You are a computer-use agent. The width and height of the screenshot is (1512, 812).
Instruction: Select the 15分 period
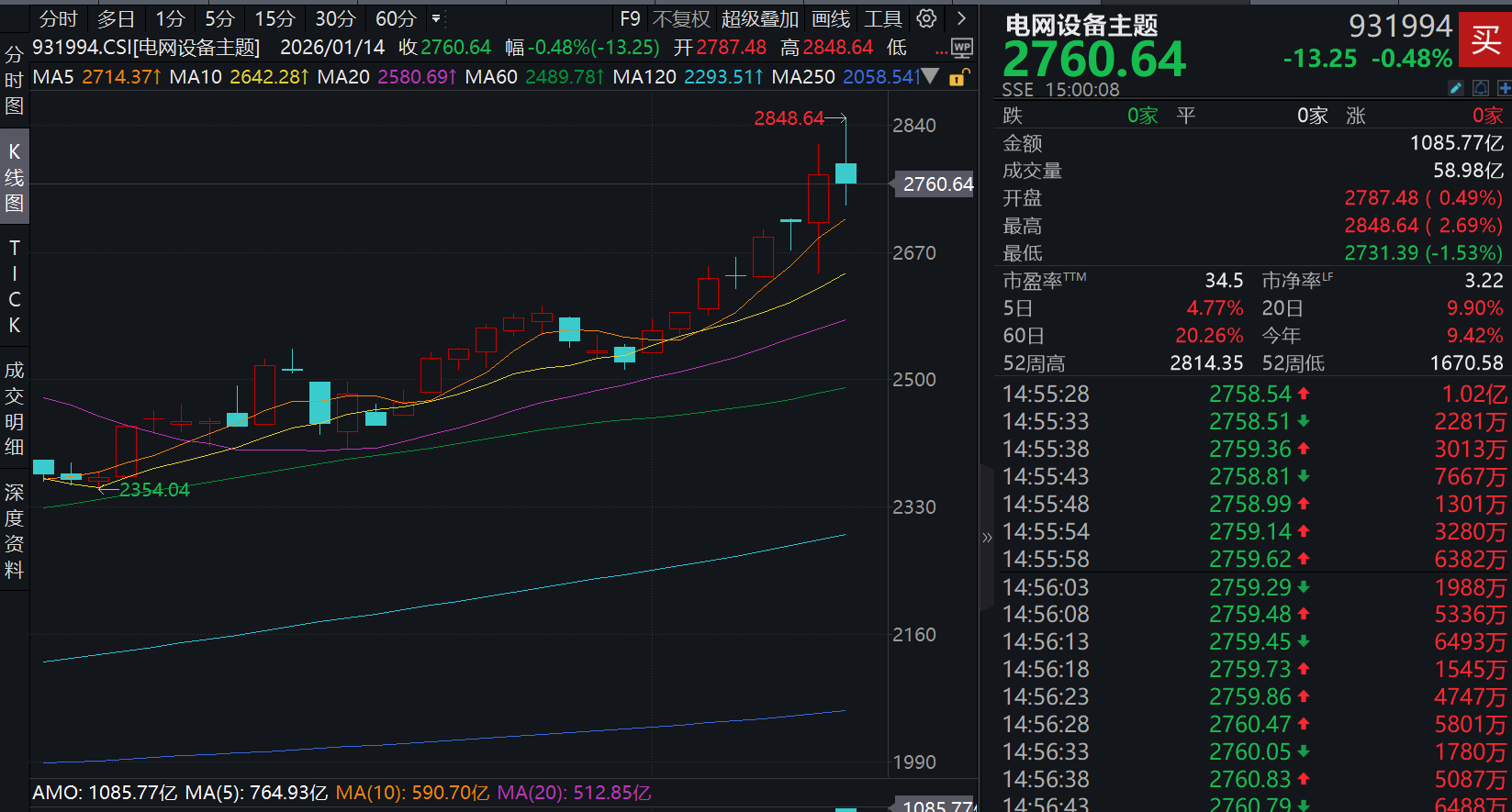274,18
